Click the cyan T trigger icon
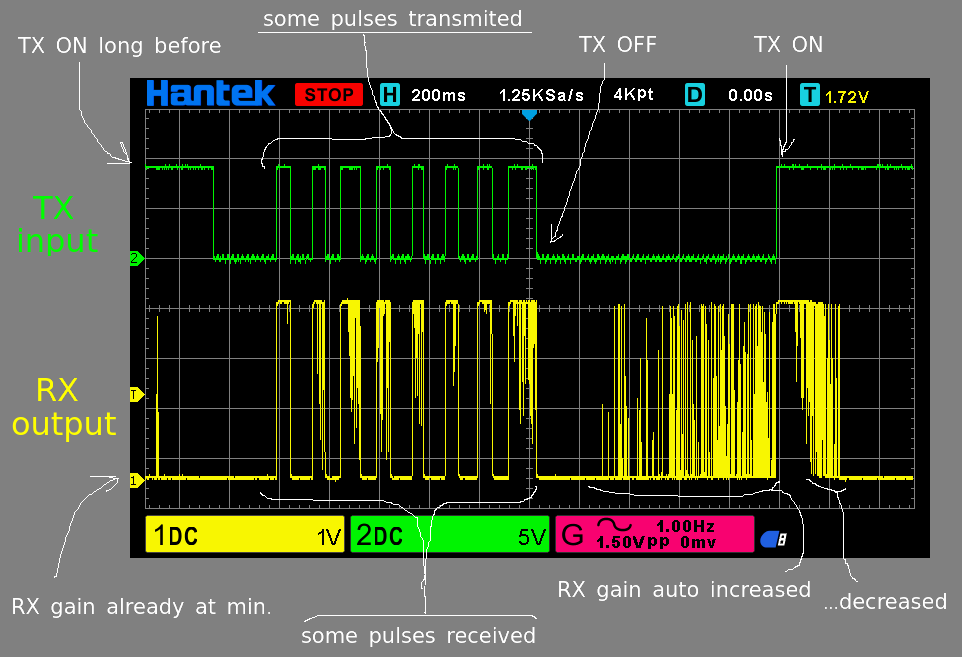 [810, 95]
